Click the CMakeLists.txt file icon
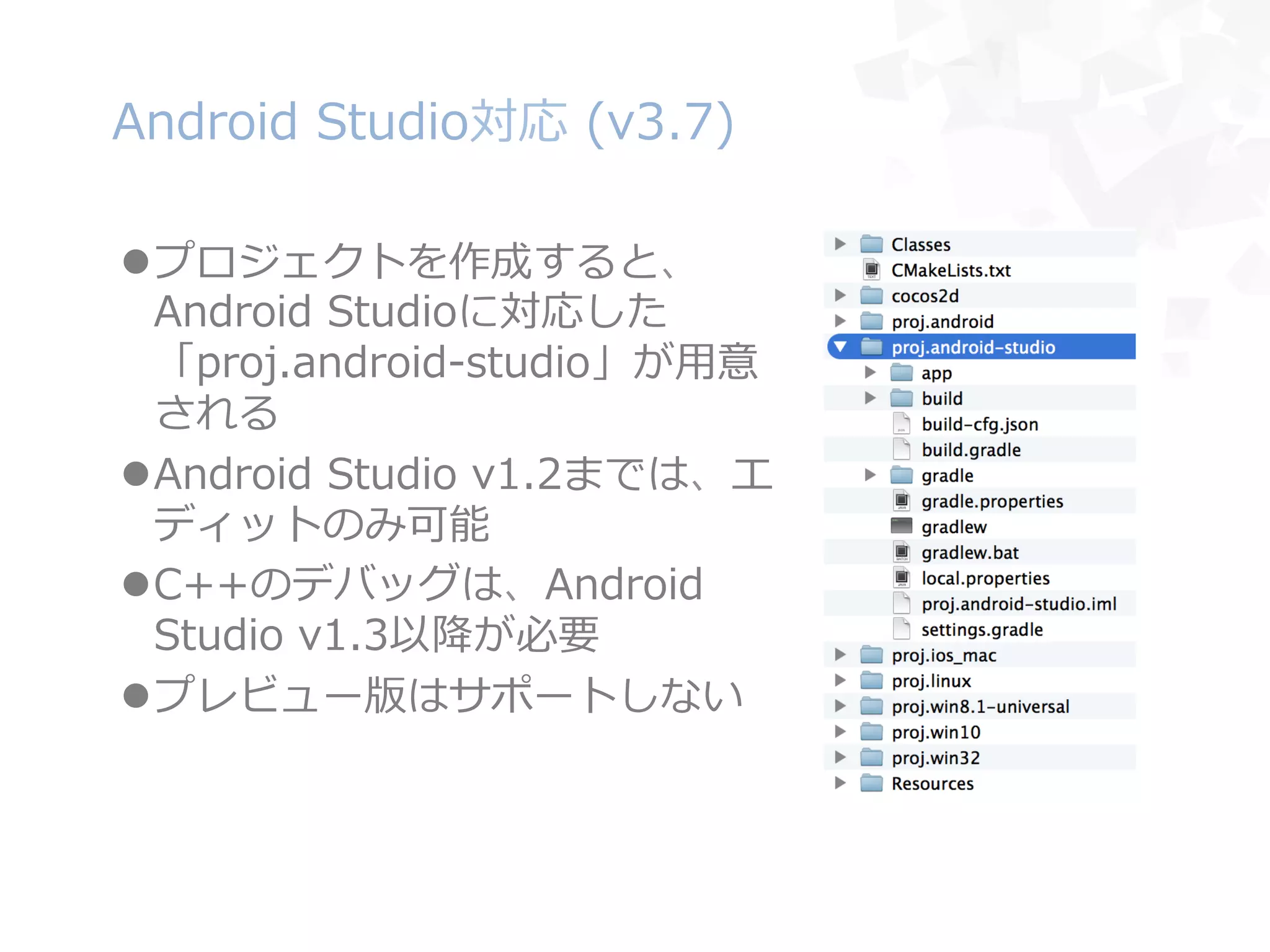The width and height of the screenshot is (1270, 952). [871, 270]
